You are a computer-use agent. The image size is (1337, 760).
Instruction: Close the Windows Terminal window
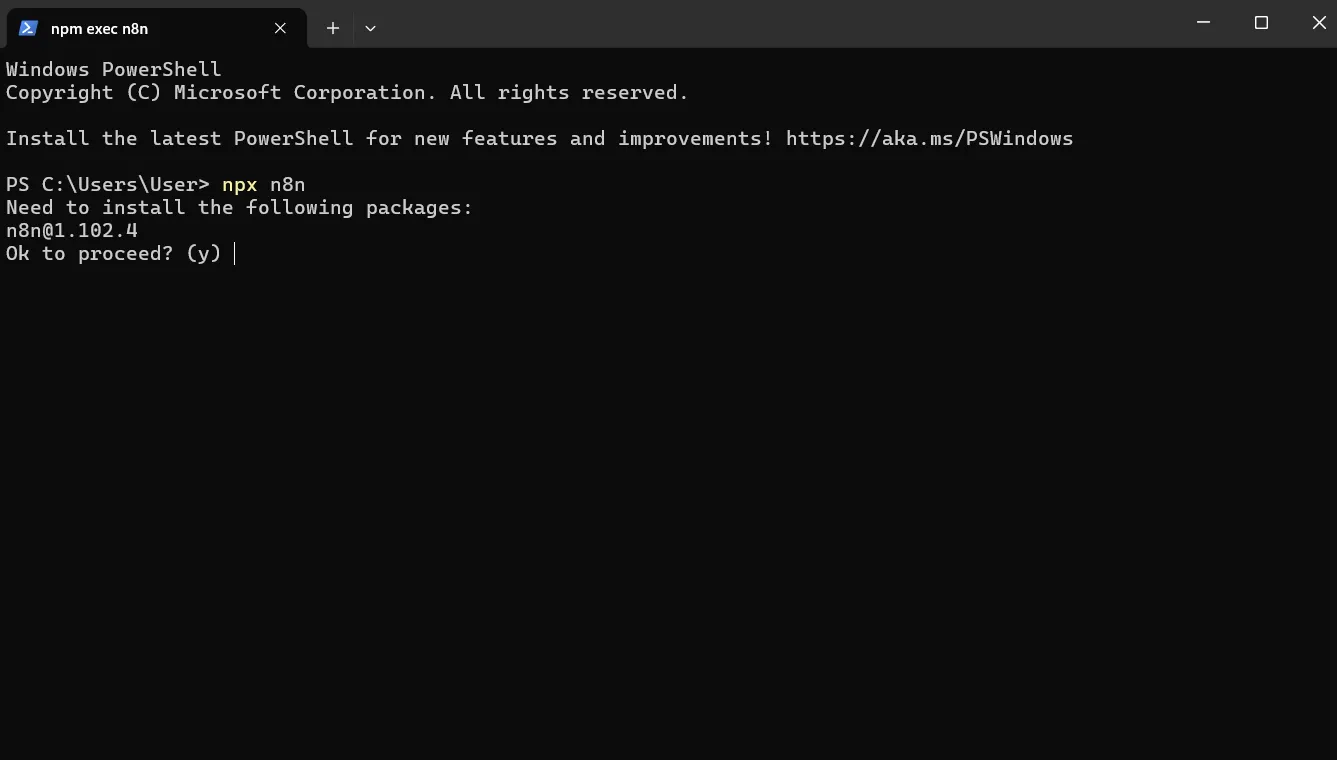[x=1318, y=23]
